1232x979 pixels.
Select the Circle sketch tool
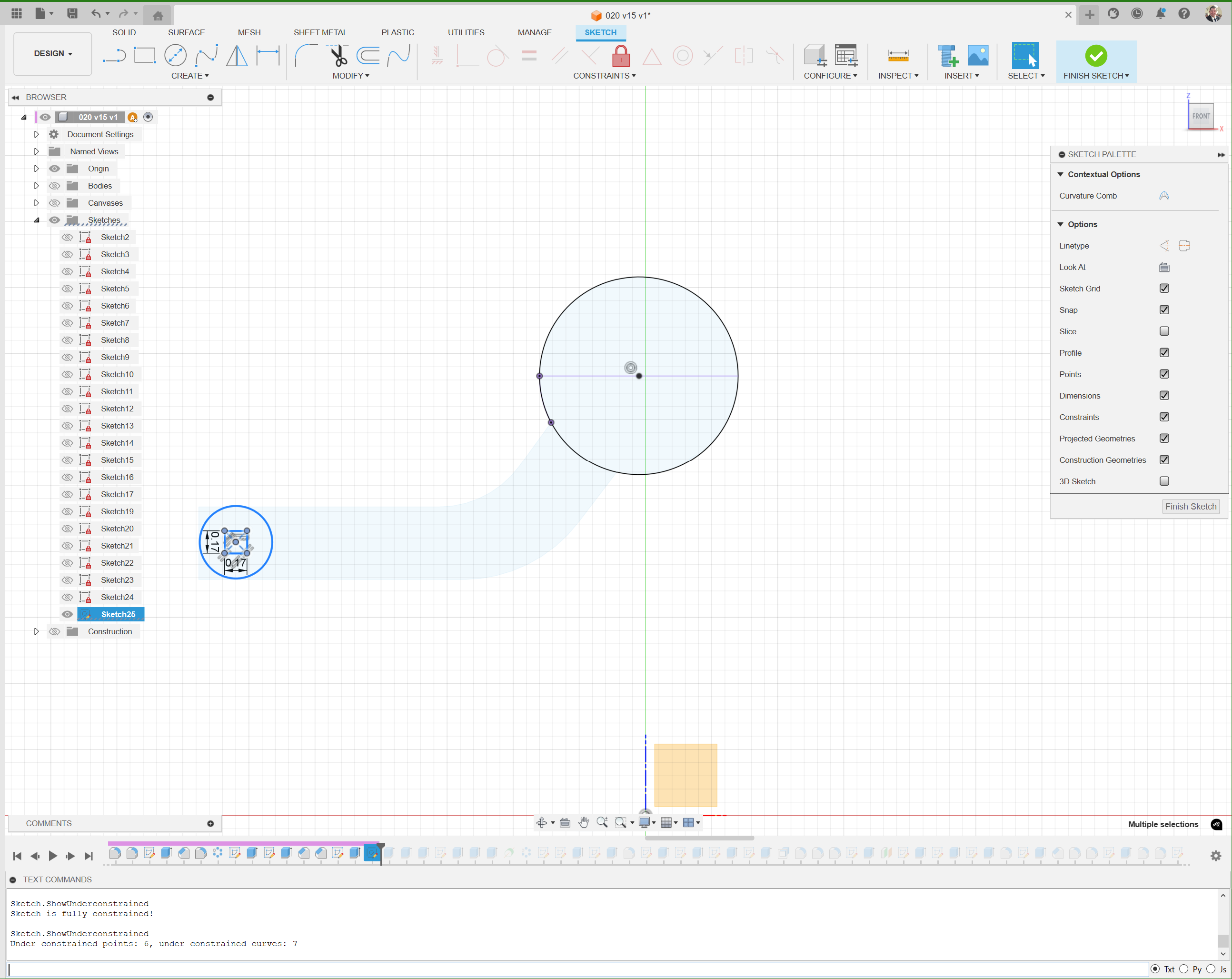(176, 55)
